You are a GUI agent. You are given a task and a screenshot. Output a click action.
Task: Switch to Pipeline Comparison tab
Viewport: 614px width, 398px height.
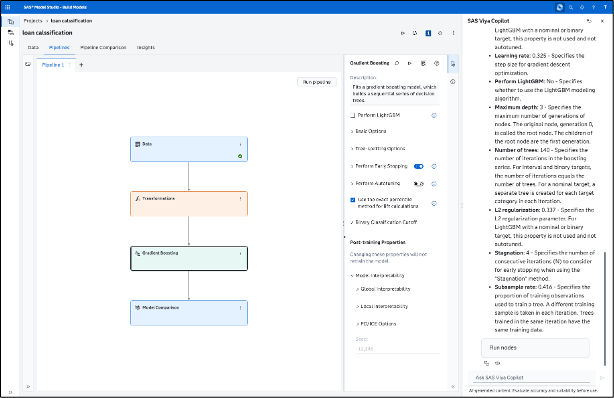[x=103, y=47]
